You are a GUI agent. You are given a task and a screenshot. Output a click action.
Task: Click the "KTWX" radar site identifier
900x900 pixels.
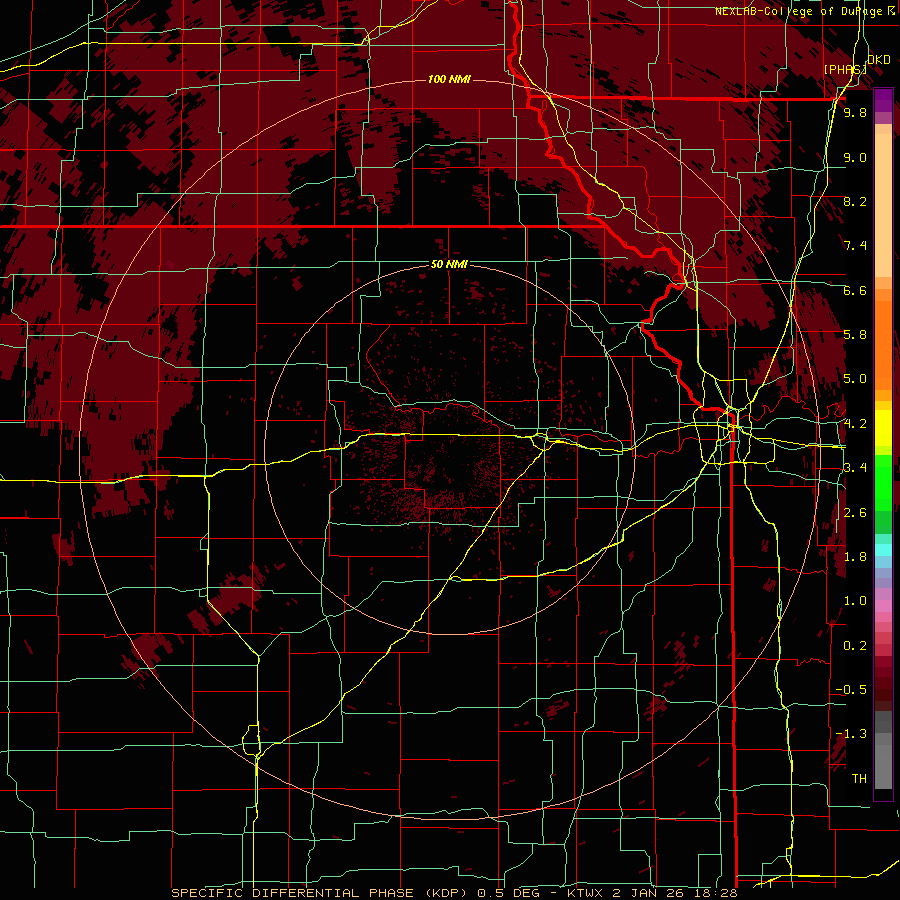pos(585,893)
